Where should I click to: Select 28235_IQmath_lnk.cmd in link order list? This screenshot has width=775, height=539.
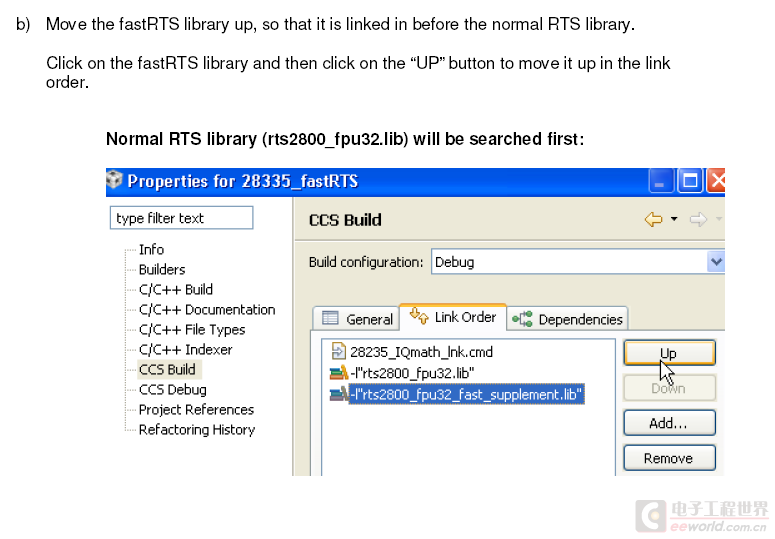pyautogui.click(x=421, y=352)
